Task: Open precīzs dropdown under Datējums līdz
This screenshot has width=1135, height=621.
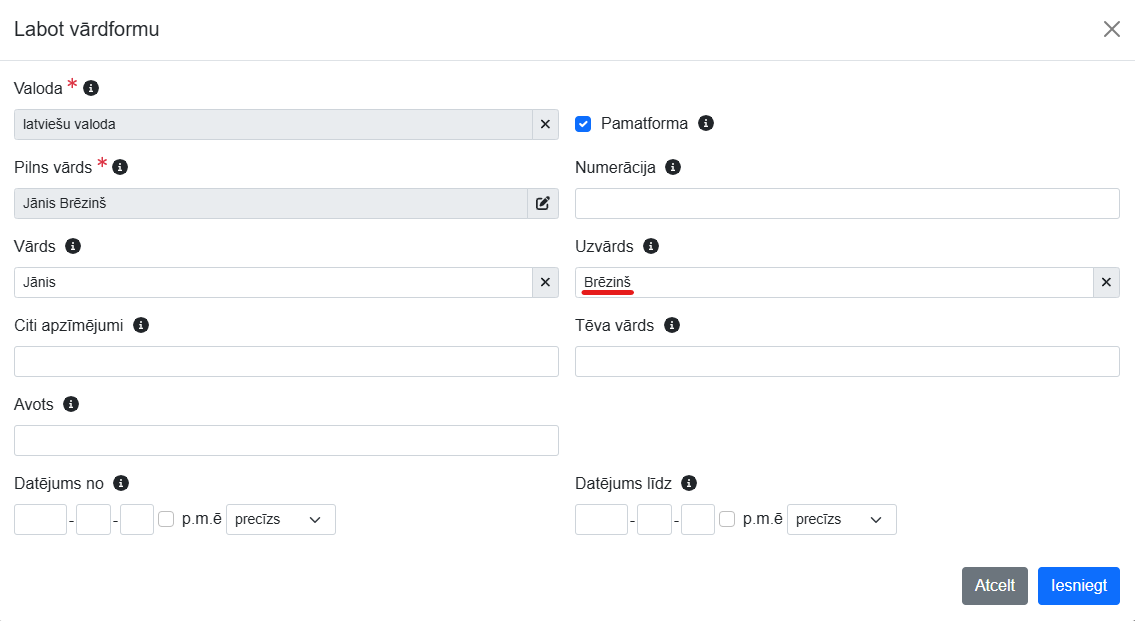Action: click(842, 519)
